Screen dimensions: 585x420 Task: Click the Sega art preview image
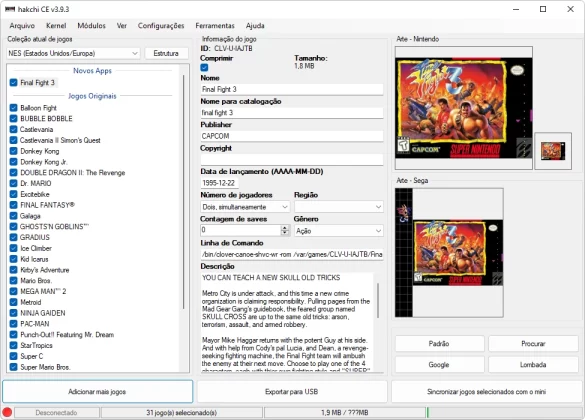point(449,253)
